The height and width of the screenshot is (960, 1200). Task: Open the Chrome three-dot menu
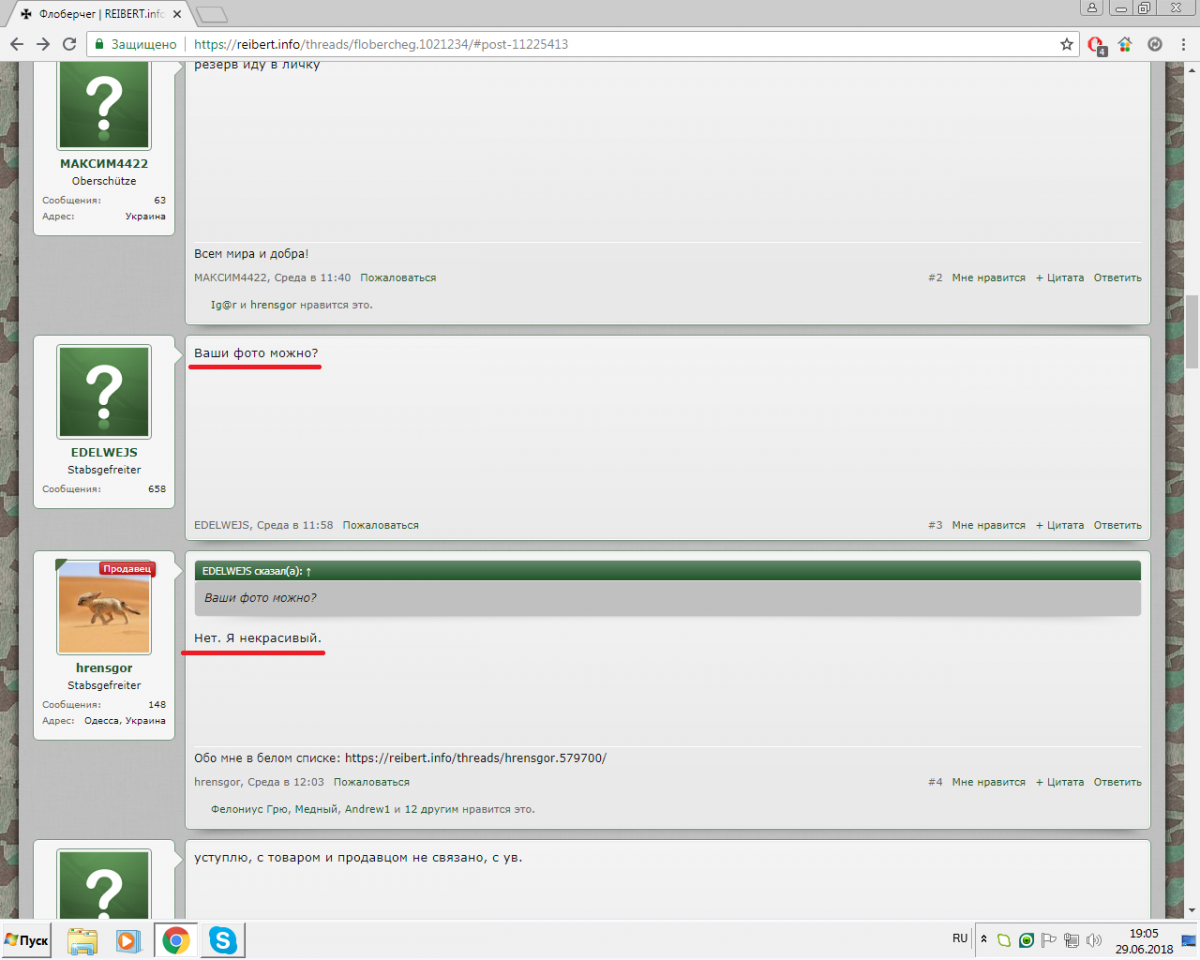1182,44
